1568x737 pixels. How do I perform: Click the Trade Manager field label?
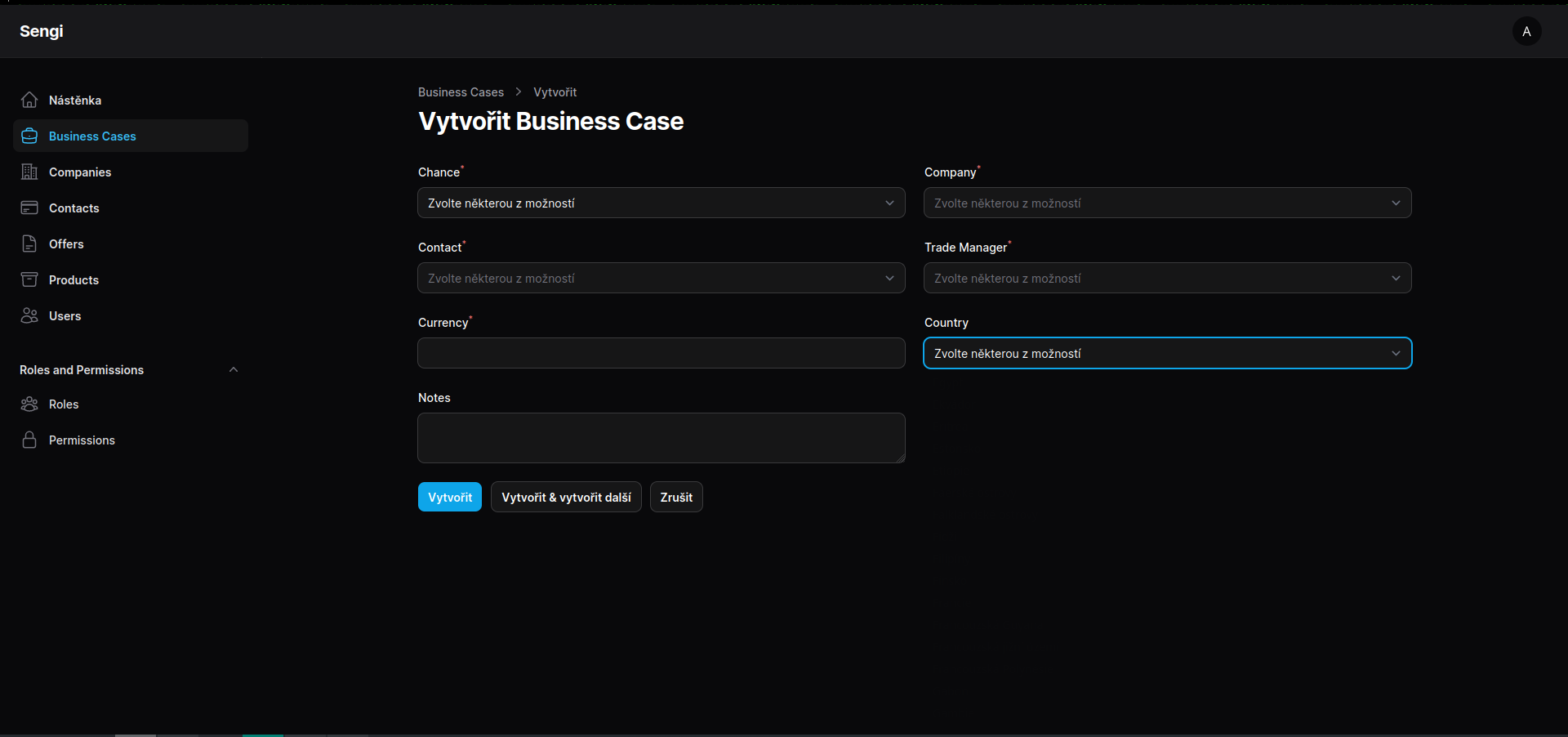pos(966,248)
